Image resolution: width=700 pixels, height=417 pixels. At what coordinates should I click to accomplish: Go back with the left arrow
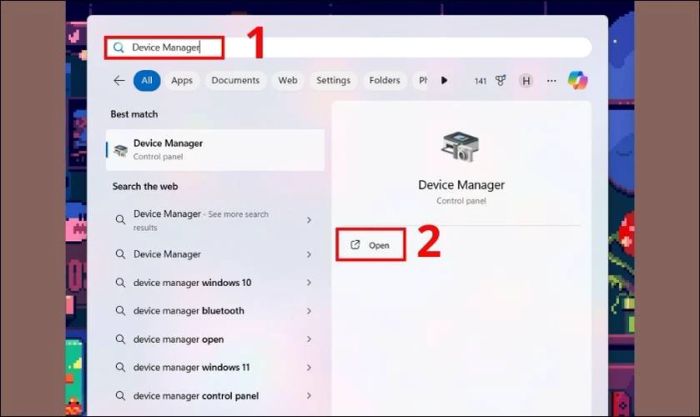point(119,80)
